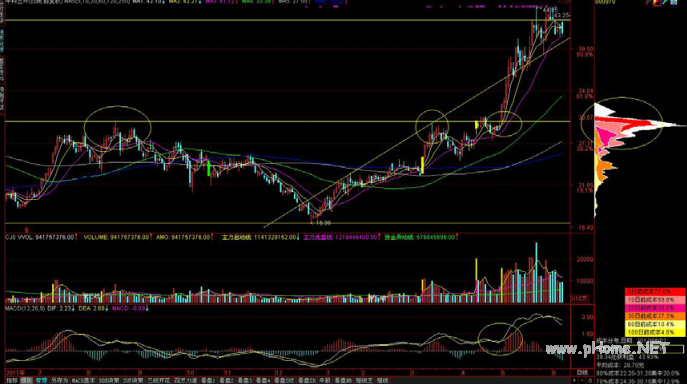Click the 16.06 low price marker on chart
The width and height of the screenshot is (687, 384).
coord(321,223)
